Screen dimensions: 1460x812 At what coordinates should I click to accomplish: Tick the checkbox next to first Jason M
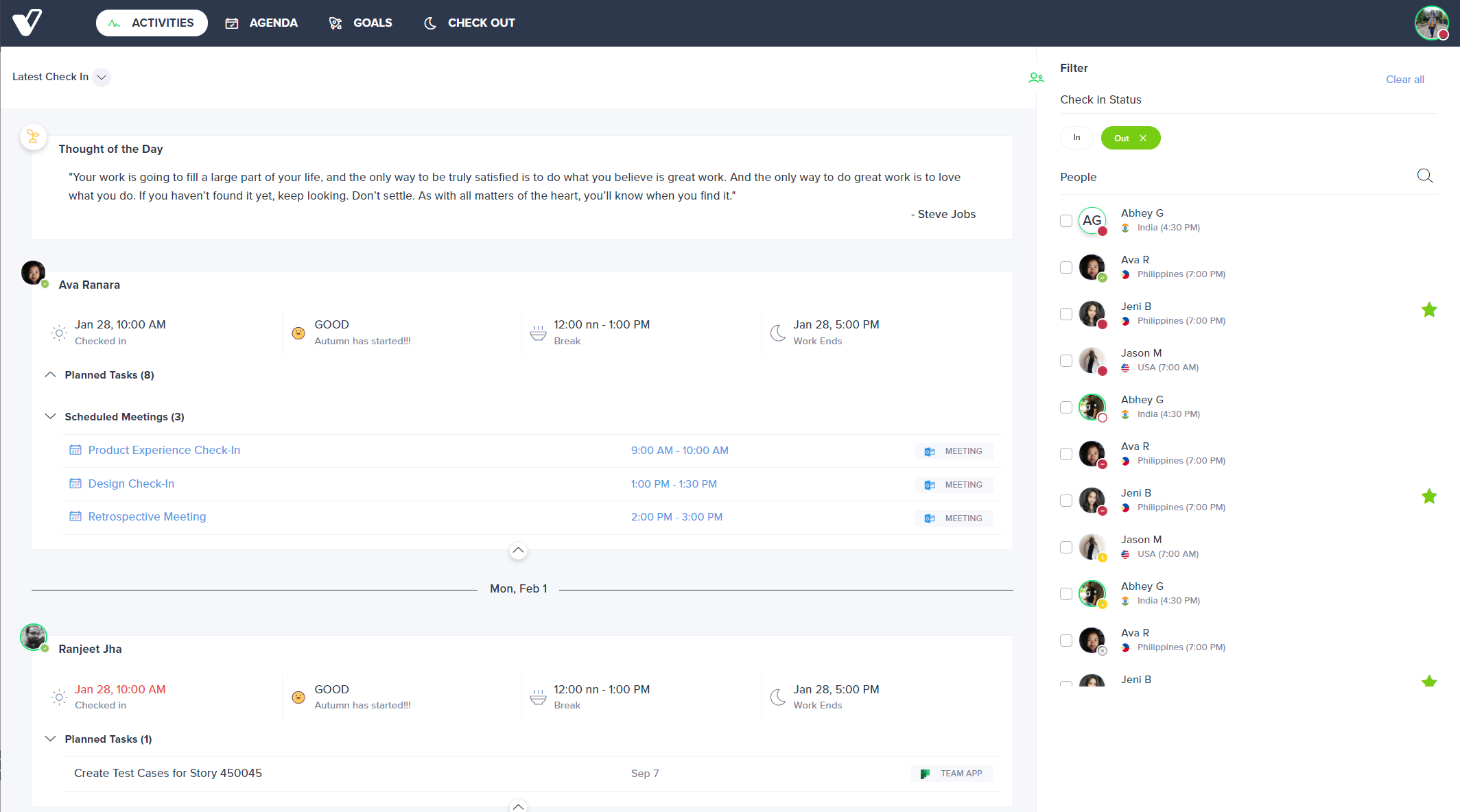(x=1066, y=361)
